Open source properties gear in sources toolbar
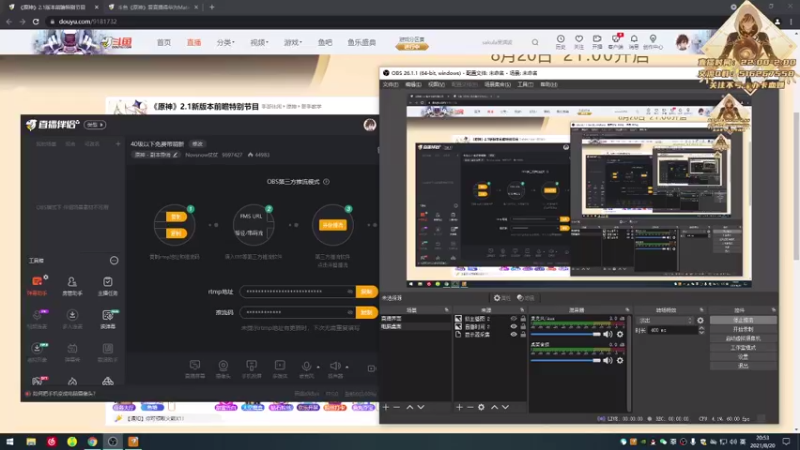The height and width of the screenshot is (450, 800). point(481,407)
